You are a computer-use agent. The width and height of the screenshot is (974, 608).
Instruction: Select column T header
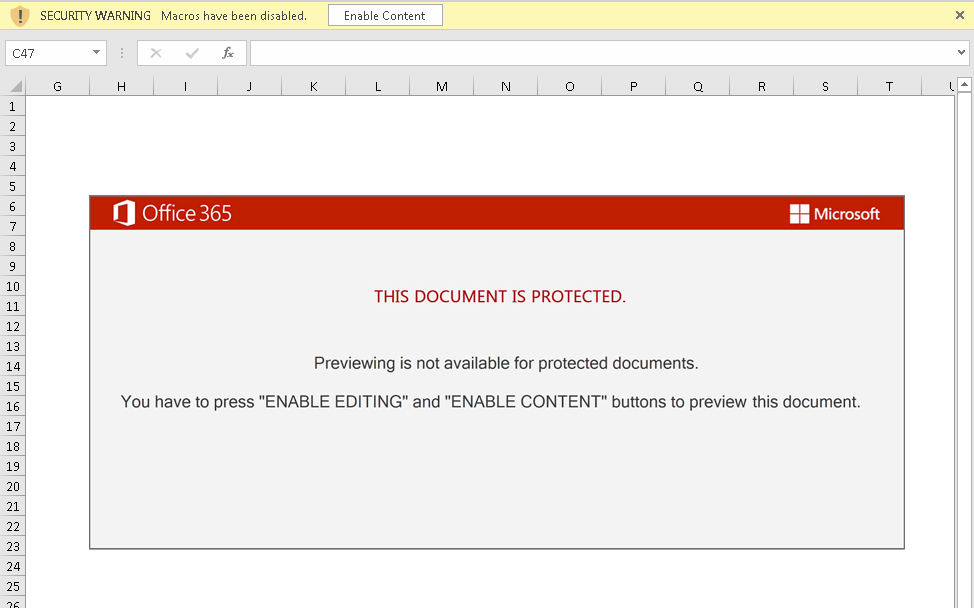pyautogui.click(x=890, y=87)
